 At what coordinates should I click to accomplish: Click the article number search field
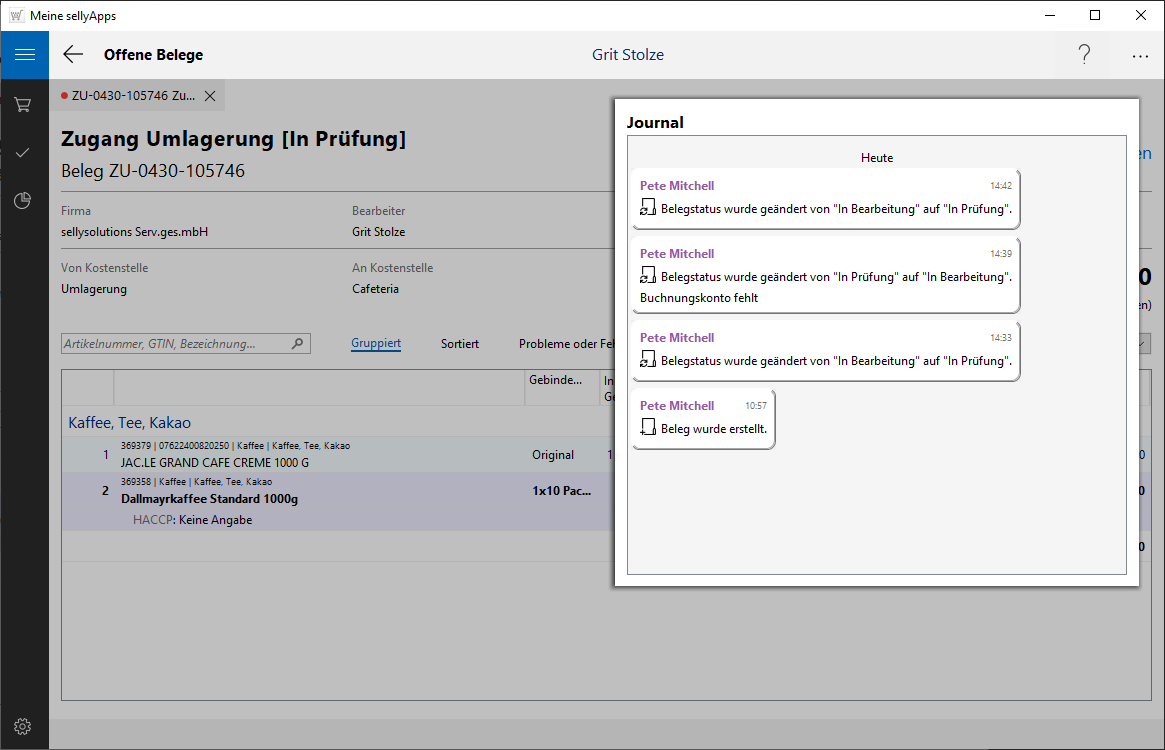point(175,344)
